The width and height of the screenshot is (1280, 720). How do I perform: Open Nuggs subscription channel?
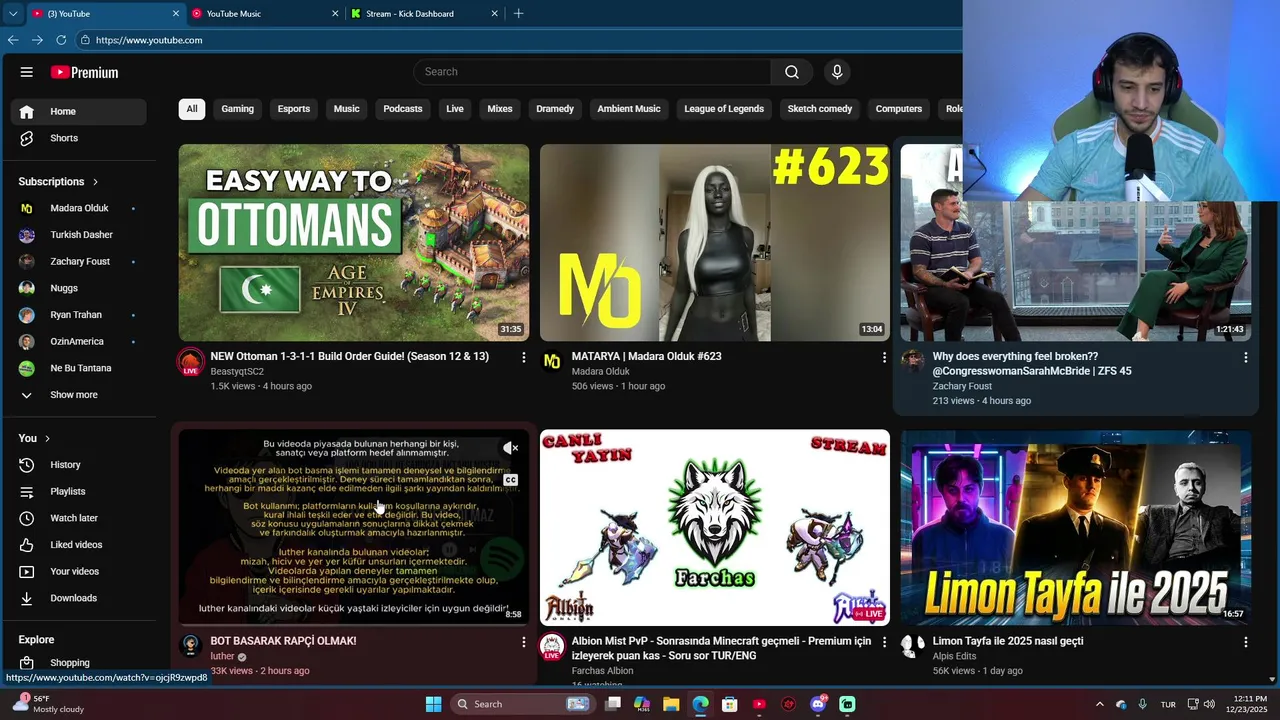tap(78, 288)
